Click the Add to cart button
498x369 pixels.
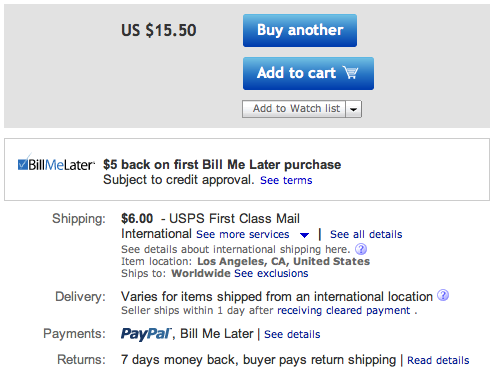tap(308, 73)
